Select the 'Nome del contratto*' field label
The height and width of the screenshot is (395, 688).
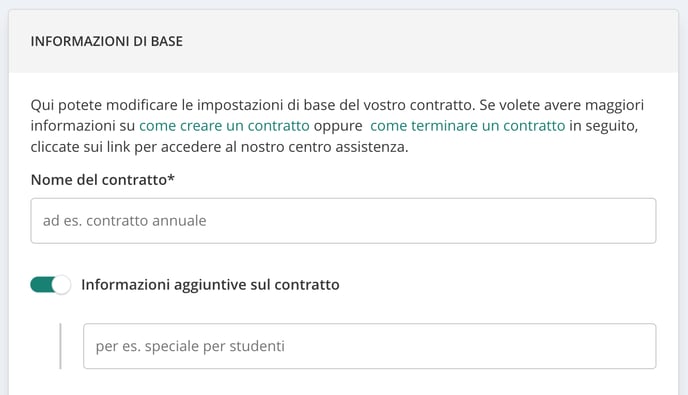click(x=103, y=180)
